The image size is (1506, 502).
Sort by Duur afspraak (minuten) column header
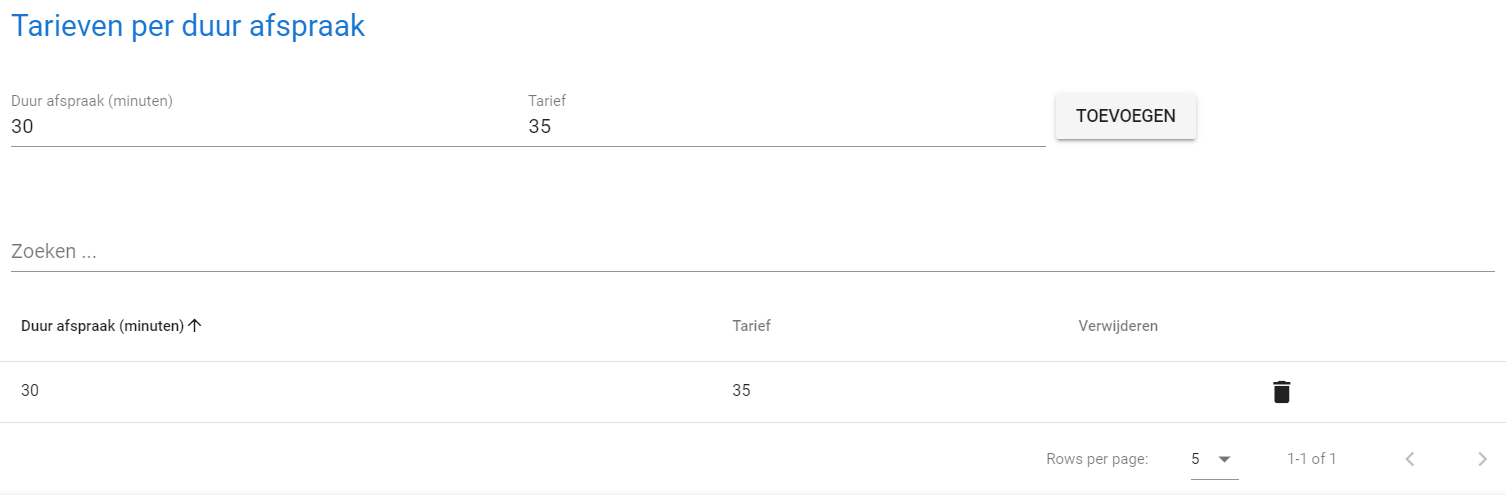(102, 326)
